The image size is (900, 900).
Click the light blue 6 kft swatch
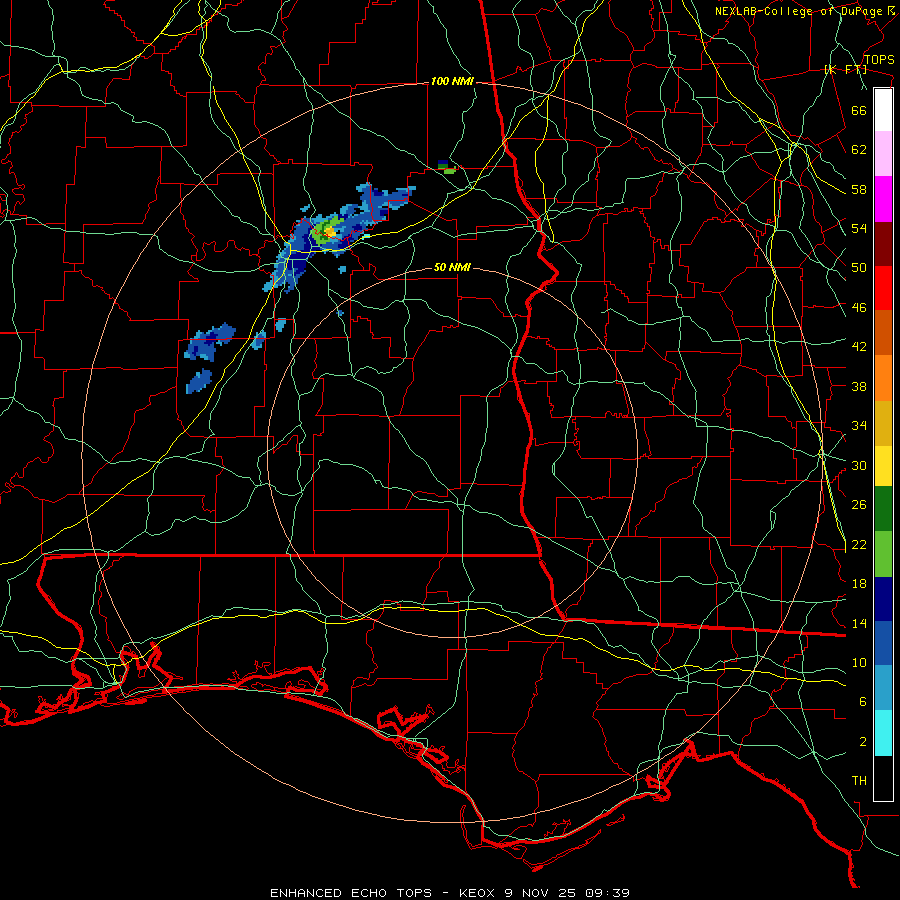click(883, 687)
